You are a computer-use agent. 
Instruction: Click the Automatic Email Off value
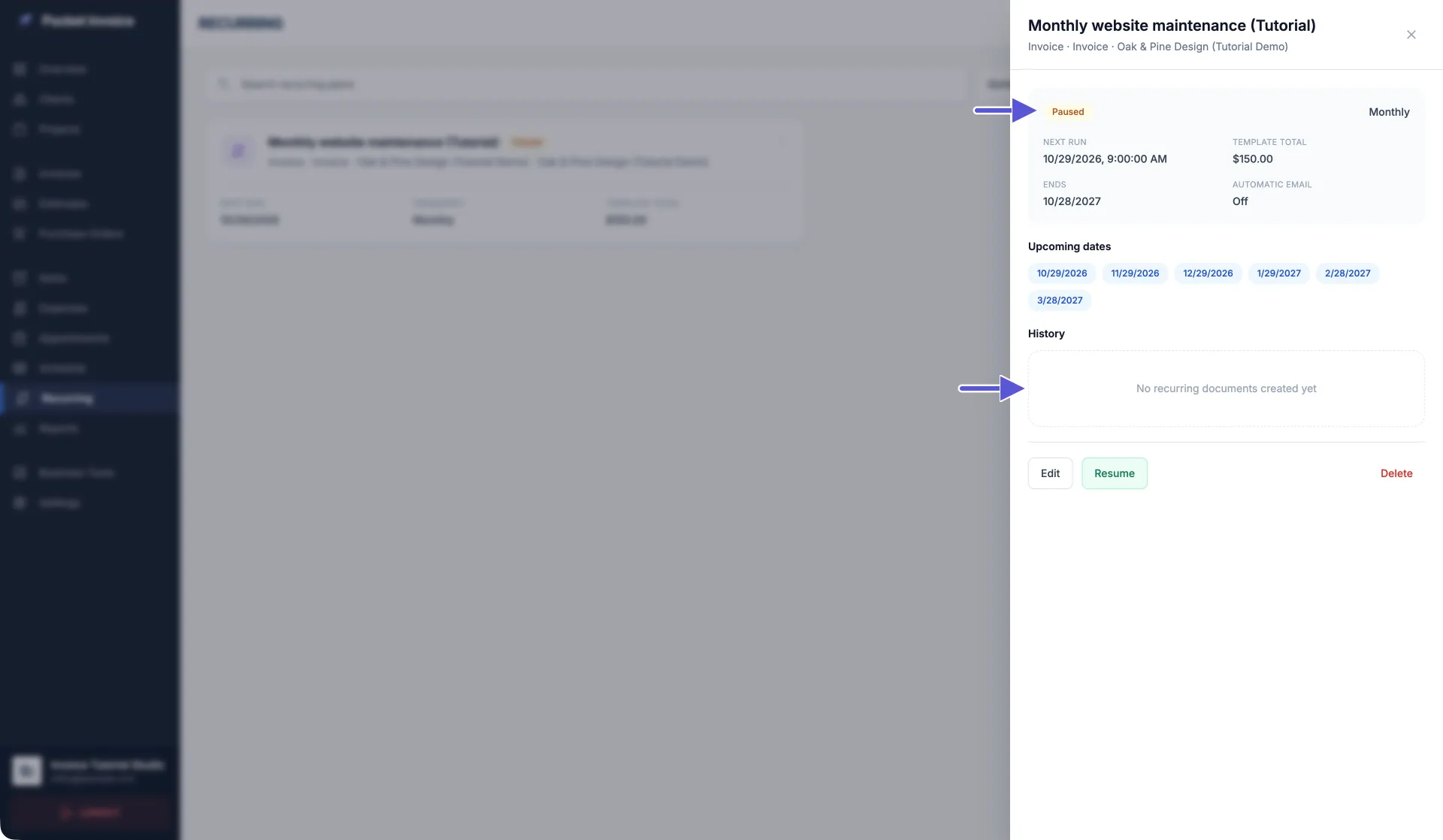coord(1239,201)
